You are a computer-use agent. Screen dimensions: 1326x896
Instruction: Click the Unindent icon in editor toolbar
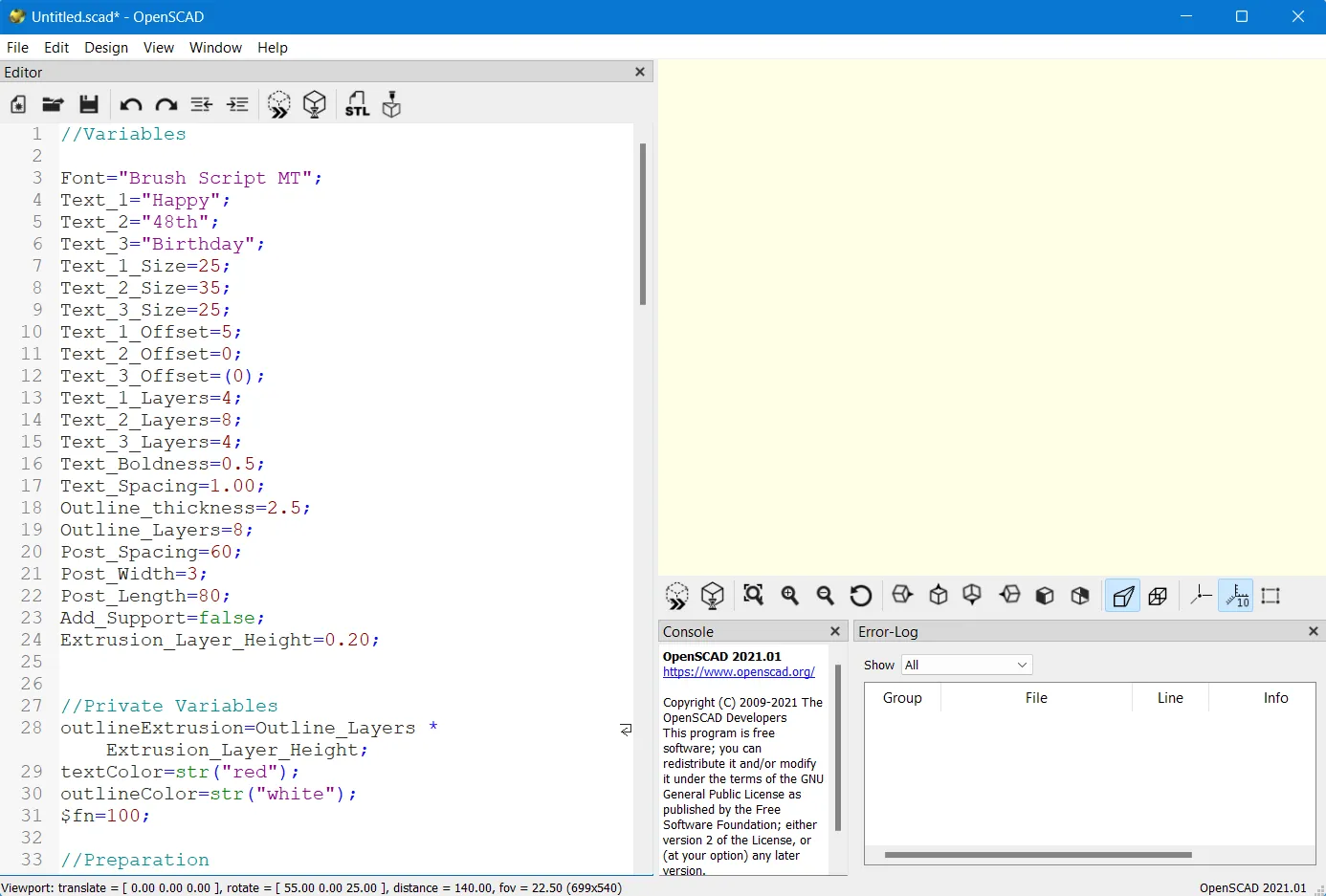201,104
